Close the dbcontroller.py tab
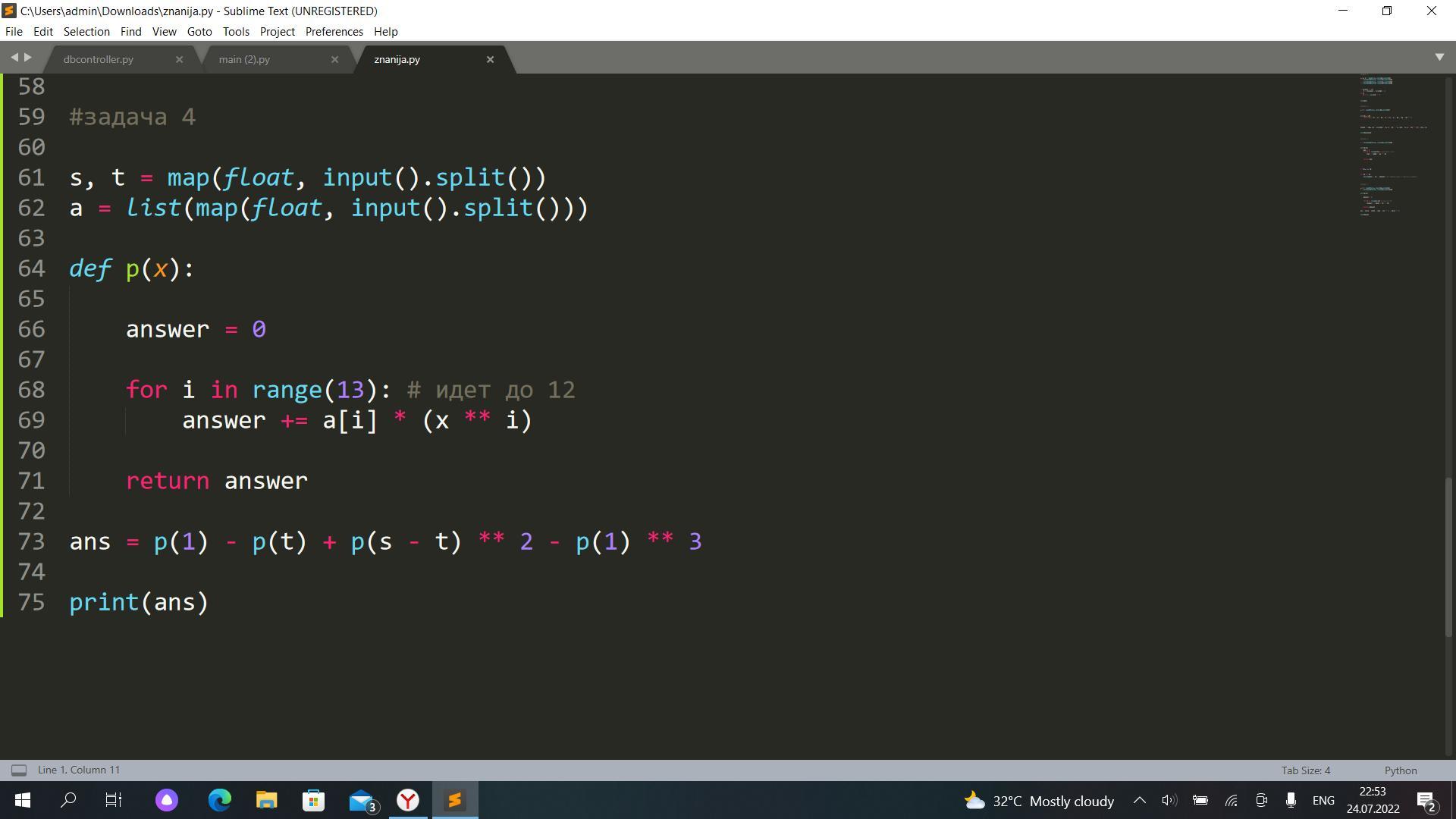 coord(179,59)
